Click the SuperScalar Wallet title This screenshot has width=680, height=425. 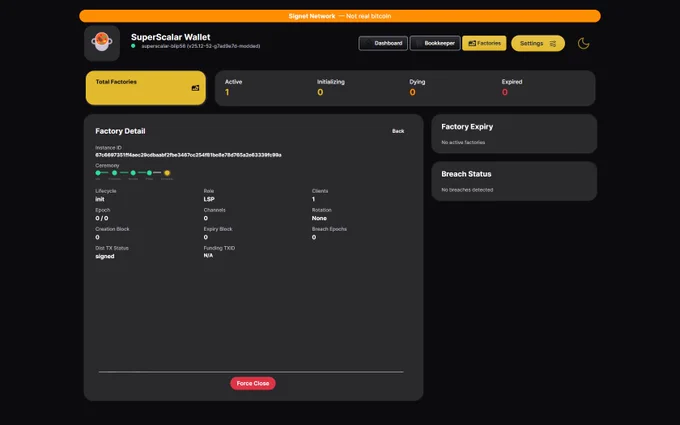click(170, 37)
